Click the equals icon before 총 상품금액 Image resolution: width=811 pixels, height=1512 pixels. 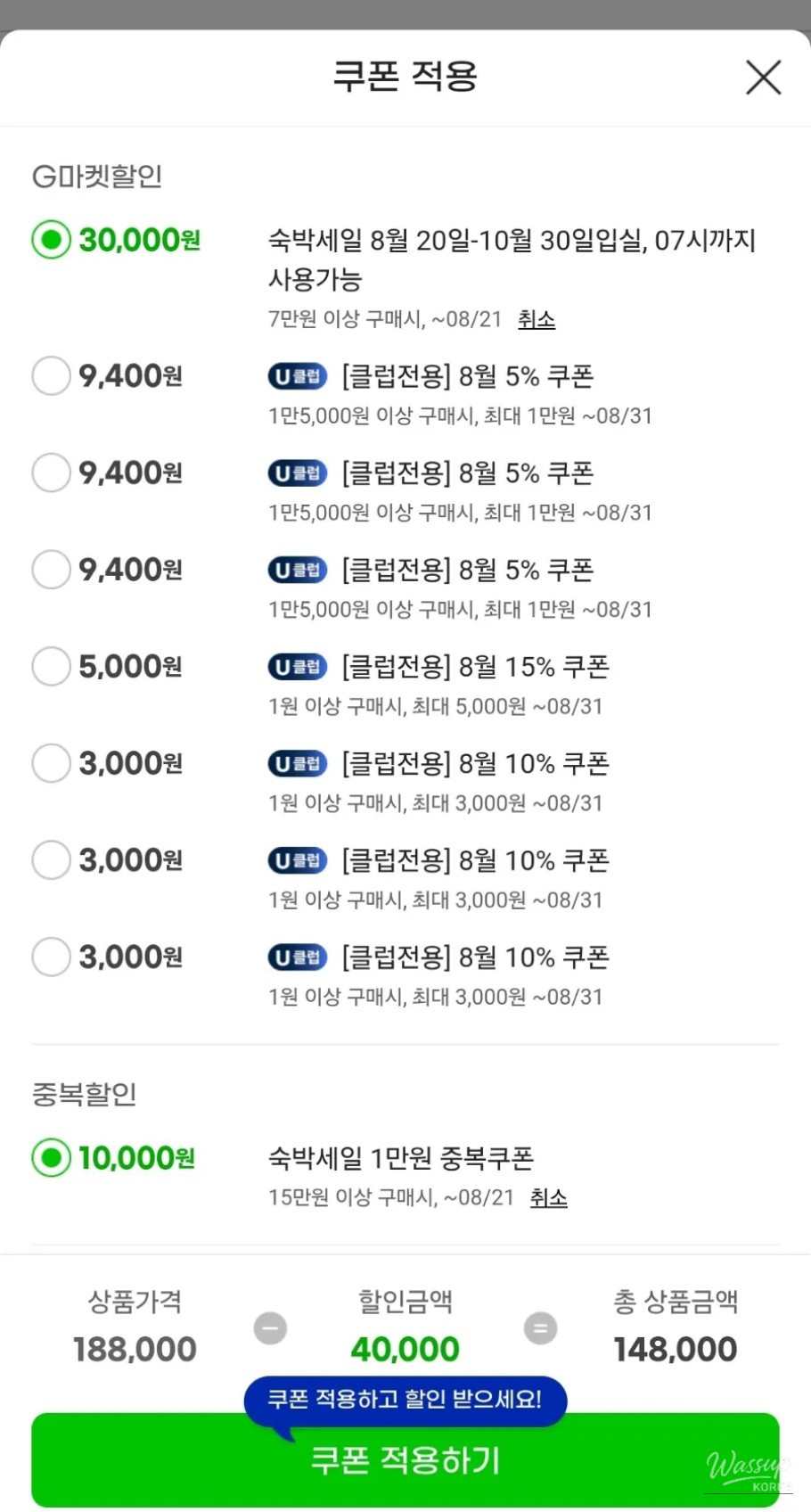[540, 1327]
